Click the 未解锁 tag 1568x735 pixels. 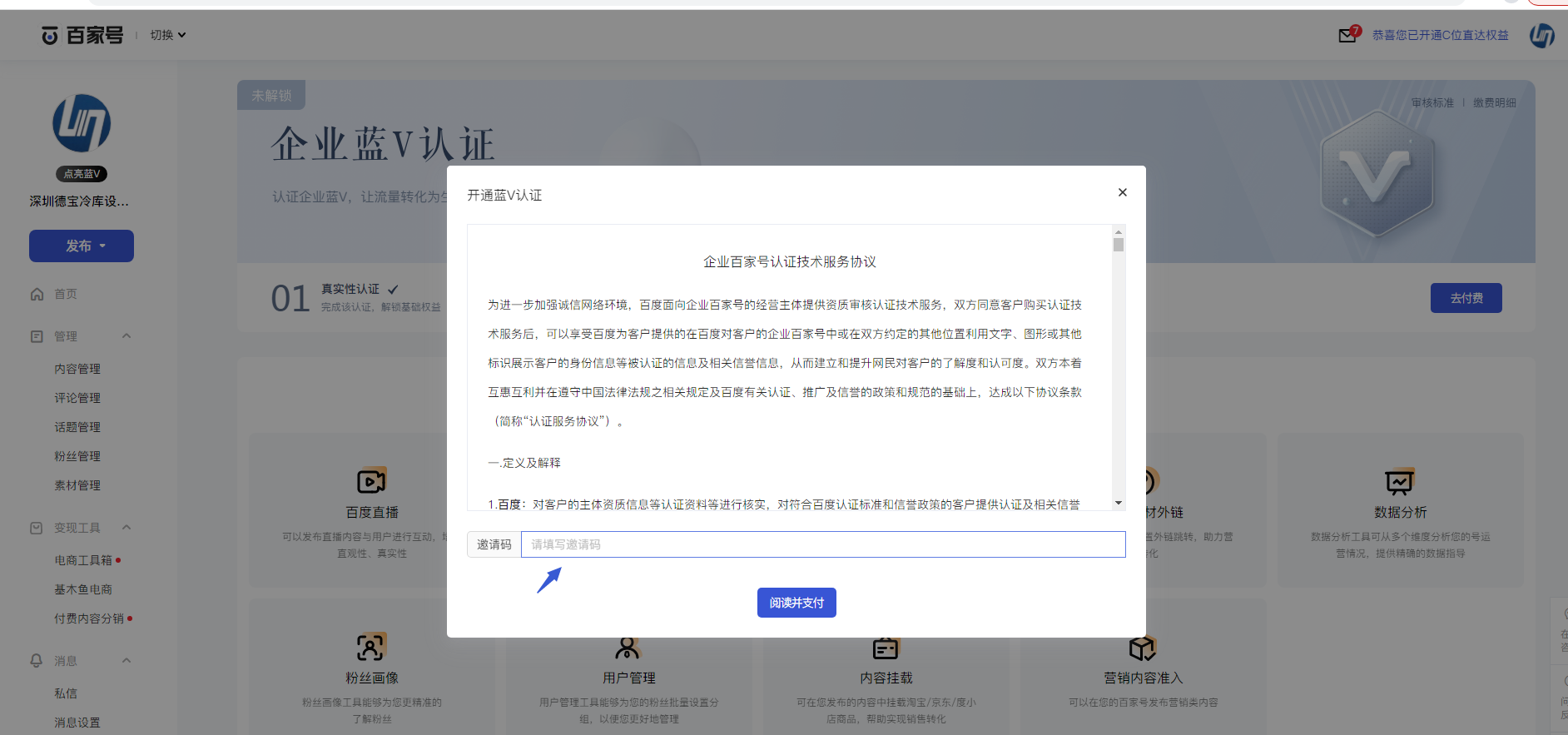pyautogui.click(x=271, y=96)
